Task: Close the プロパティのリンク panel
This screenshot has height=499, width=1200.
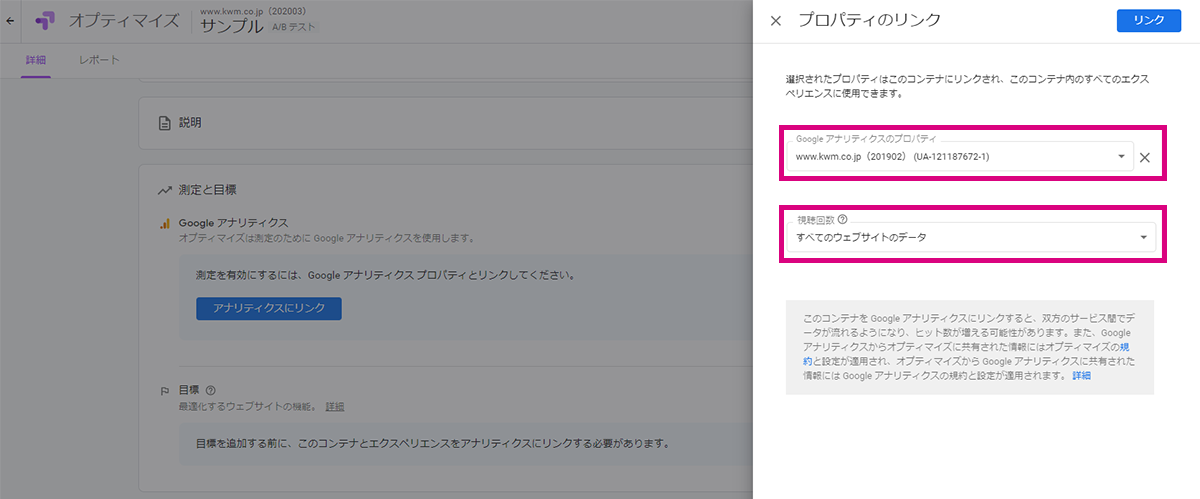Action: click(x=776, y=20)
